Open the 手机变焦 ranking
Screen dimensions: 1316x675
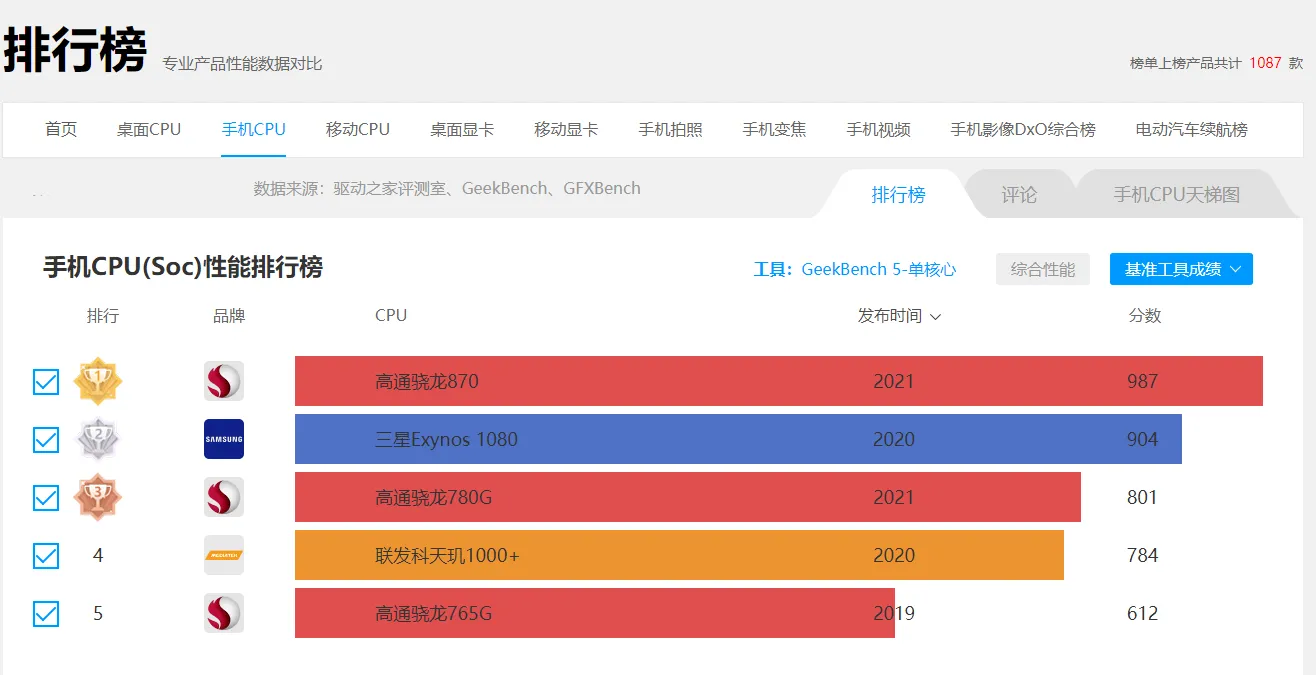pos(774,129)
